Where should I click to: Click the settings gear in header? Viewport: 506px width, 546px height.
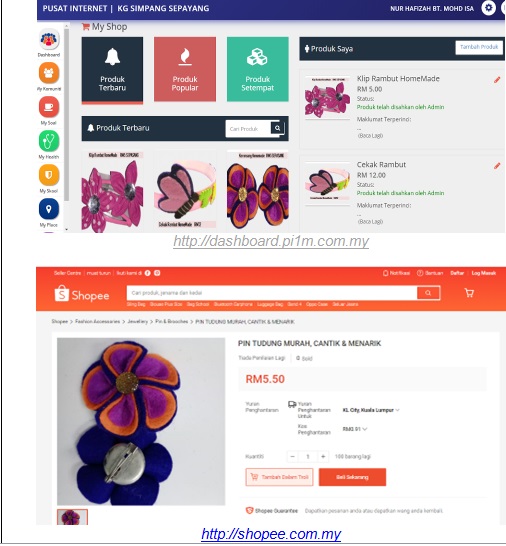[x=489, y=8]
